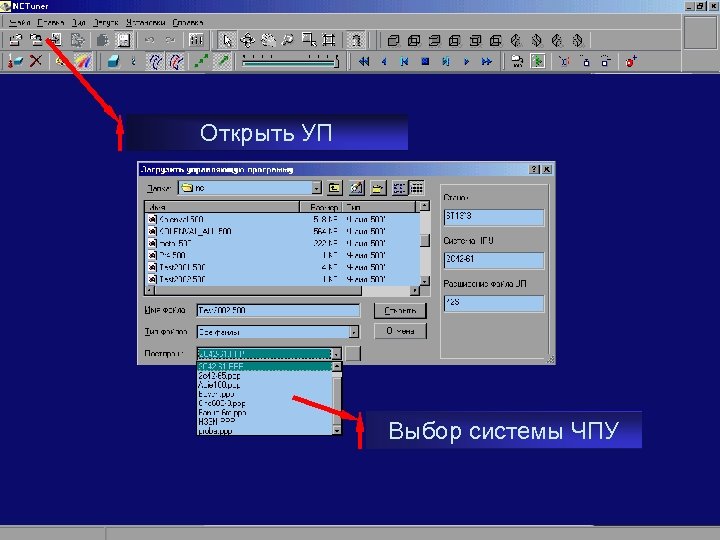This screenshot has height=540, width=720.
Task: Click the blue toolpath curves icon
Action: pos(155,61)
